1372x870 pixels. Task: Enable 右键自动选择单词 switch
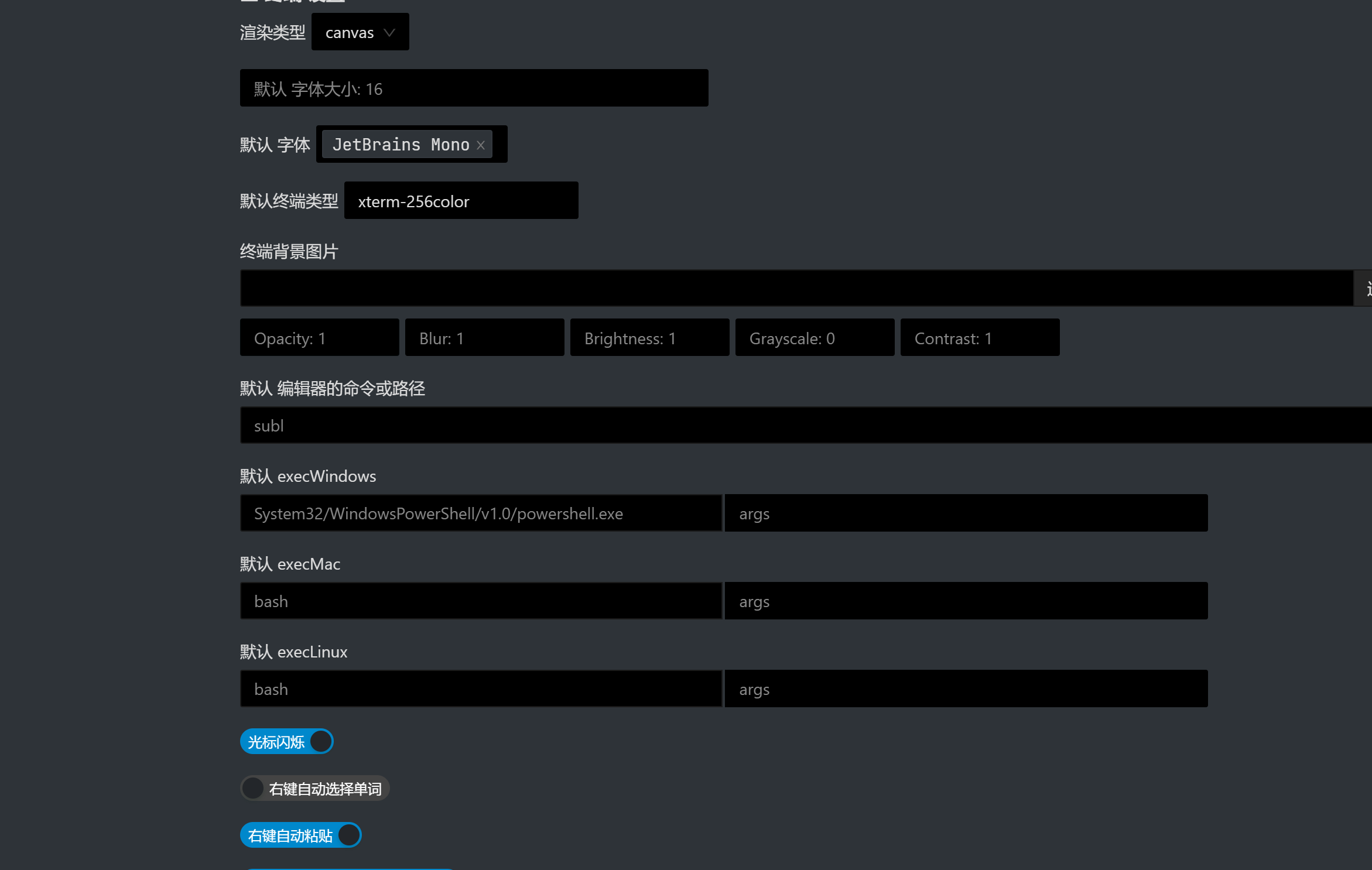tap(314, 789)
